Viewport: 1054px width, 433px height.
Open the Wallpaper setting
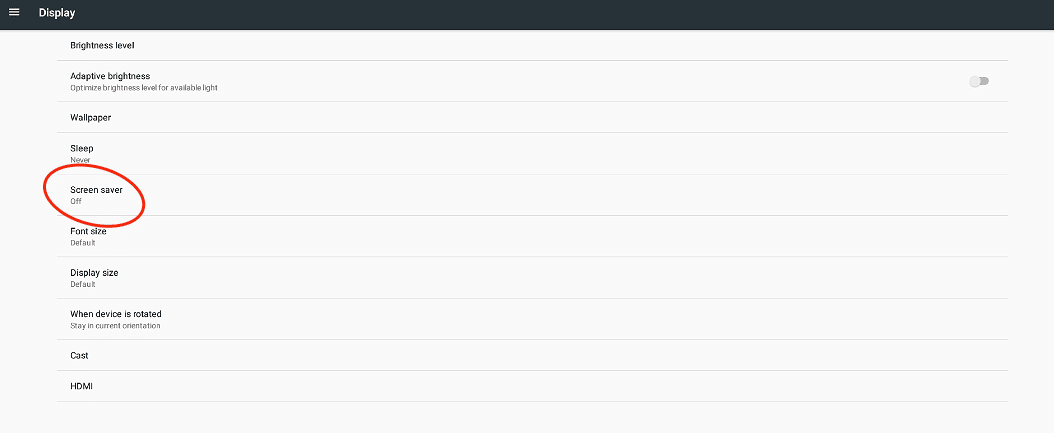point(532,117)
